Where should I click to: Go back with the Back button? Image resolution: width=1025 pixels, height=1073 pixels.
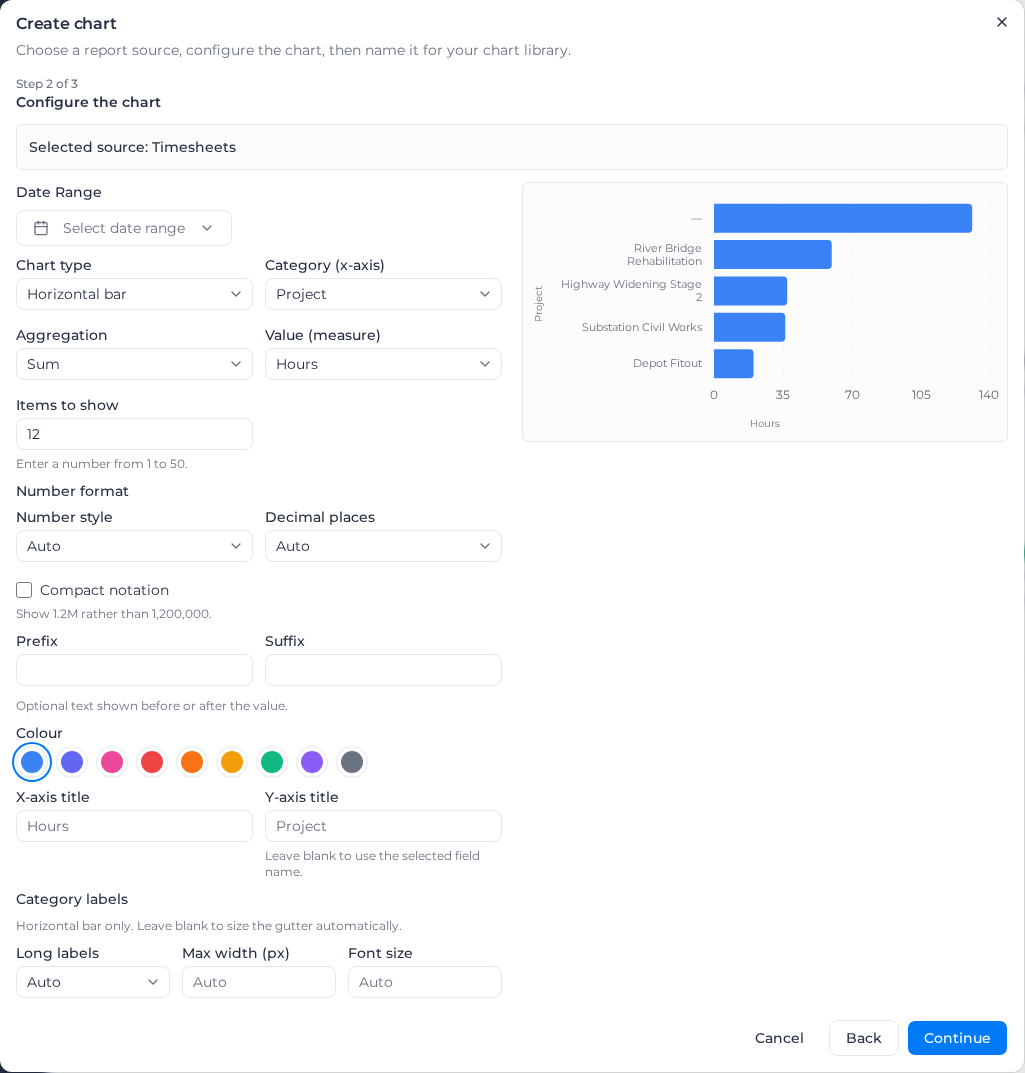click(864, 1038)
